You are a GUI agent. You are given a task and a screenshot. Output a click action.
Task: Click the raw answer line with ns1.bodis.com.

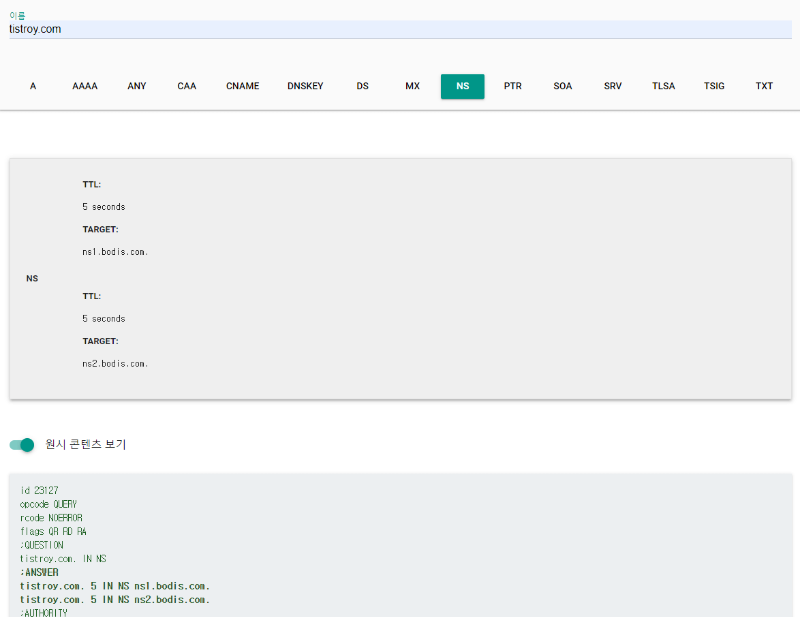[115, 586]
